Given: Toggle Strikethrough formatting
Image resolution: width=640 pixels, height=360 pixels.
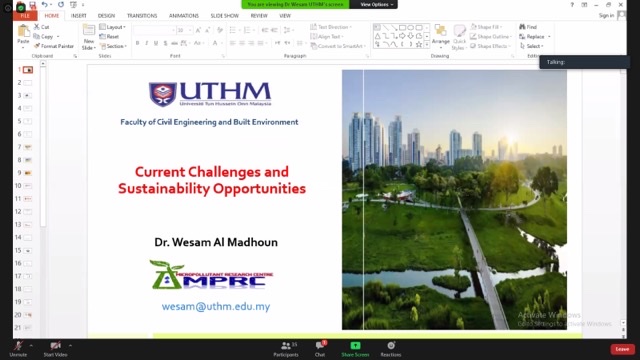Looking at the screenshot, I should click(x=174, y=43).
